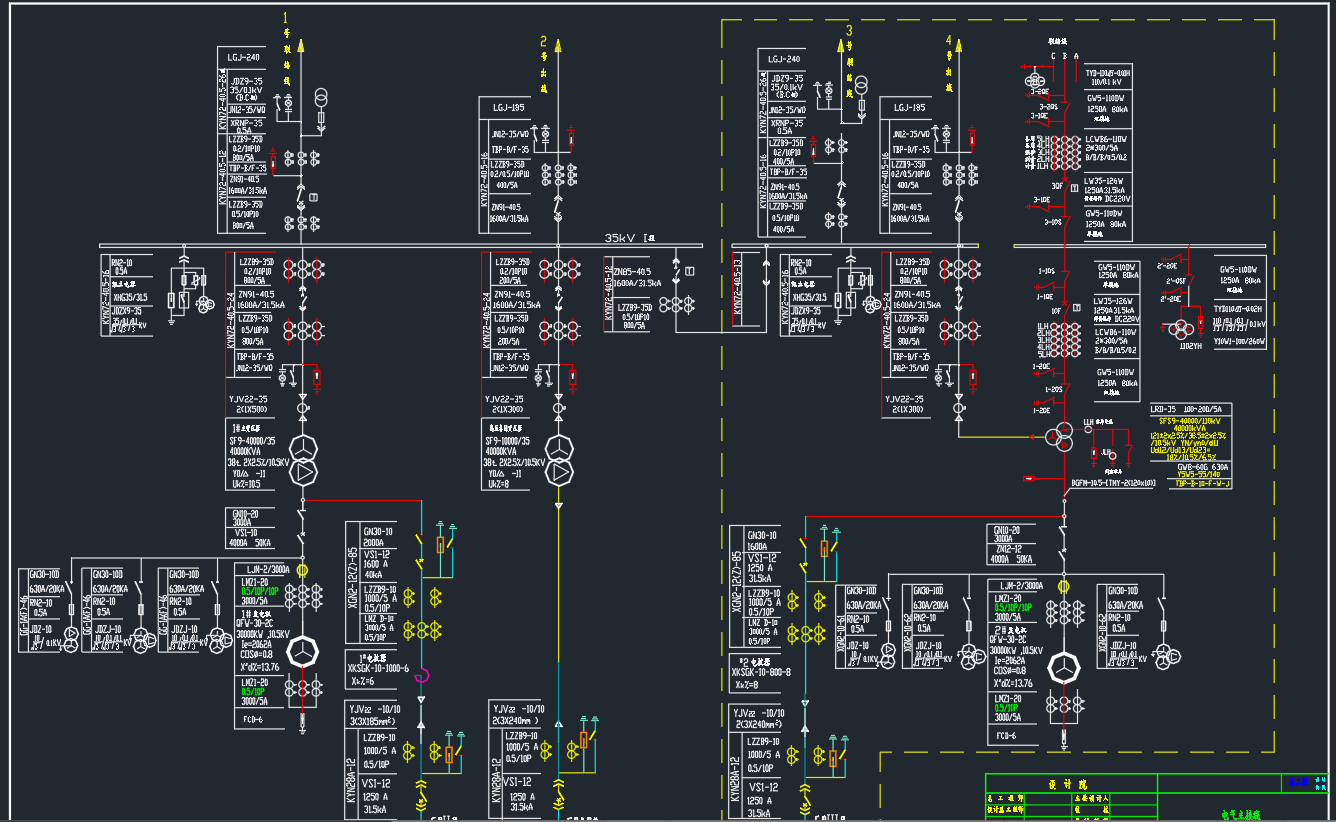1336x822 pixels.
Task: Click the LGJ-240 label at top left
Action: coord(244,57)
